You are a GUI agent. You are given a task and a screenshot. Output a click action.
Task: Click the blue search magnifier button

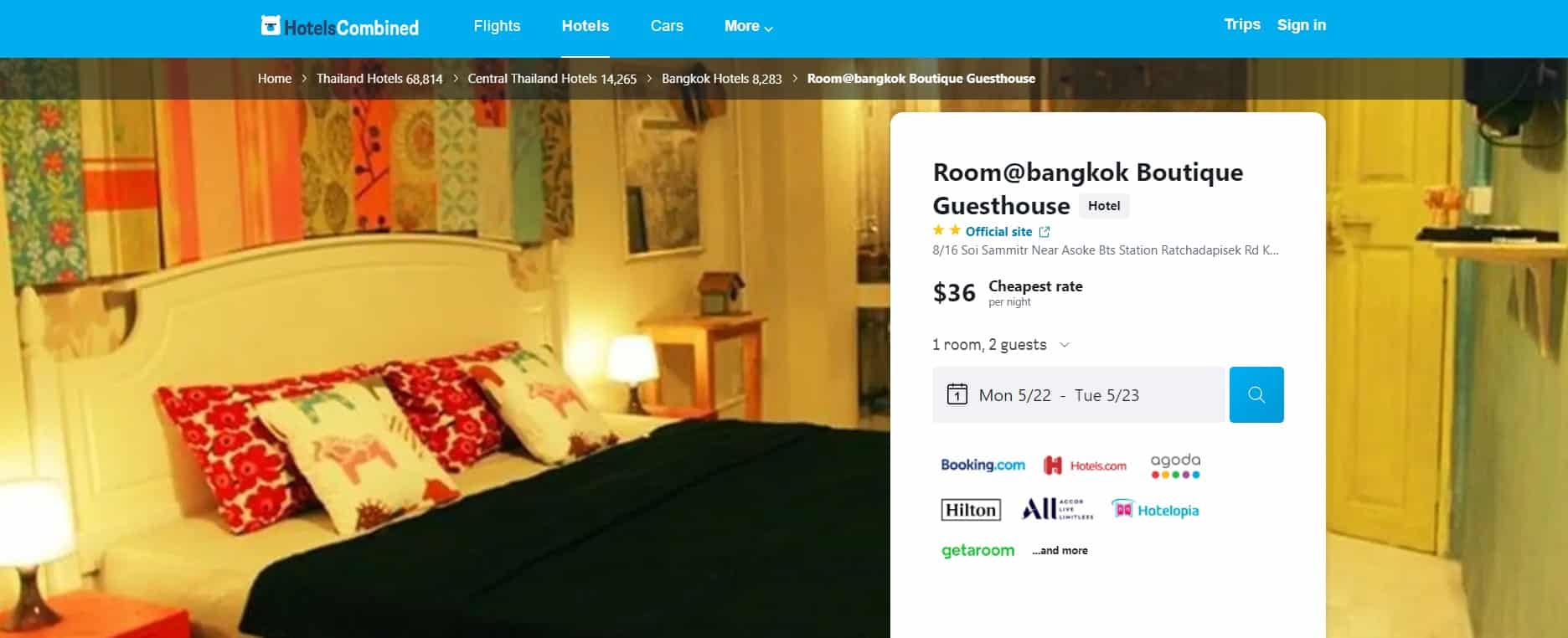pyautogui.click(x=1256, y=394)
